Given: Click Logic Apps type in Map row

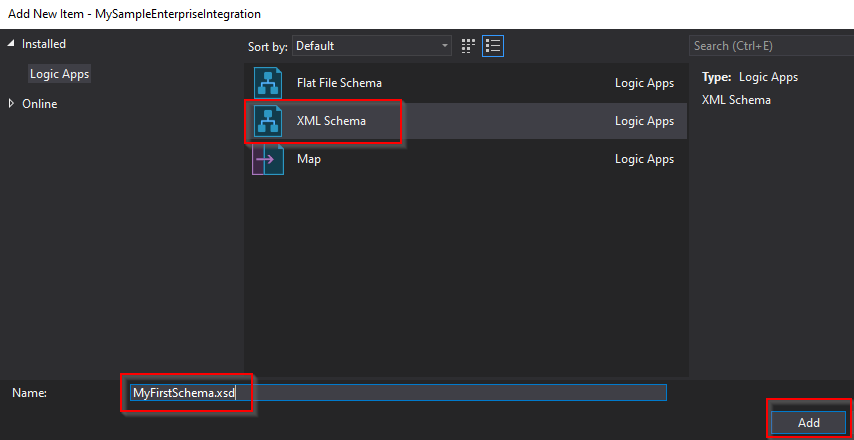Looking at the screenshot, I should pos(644,159).
